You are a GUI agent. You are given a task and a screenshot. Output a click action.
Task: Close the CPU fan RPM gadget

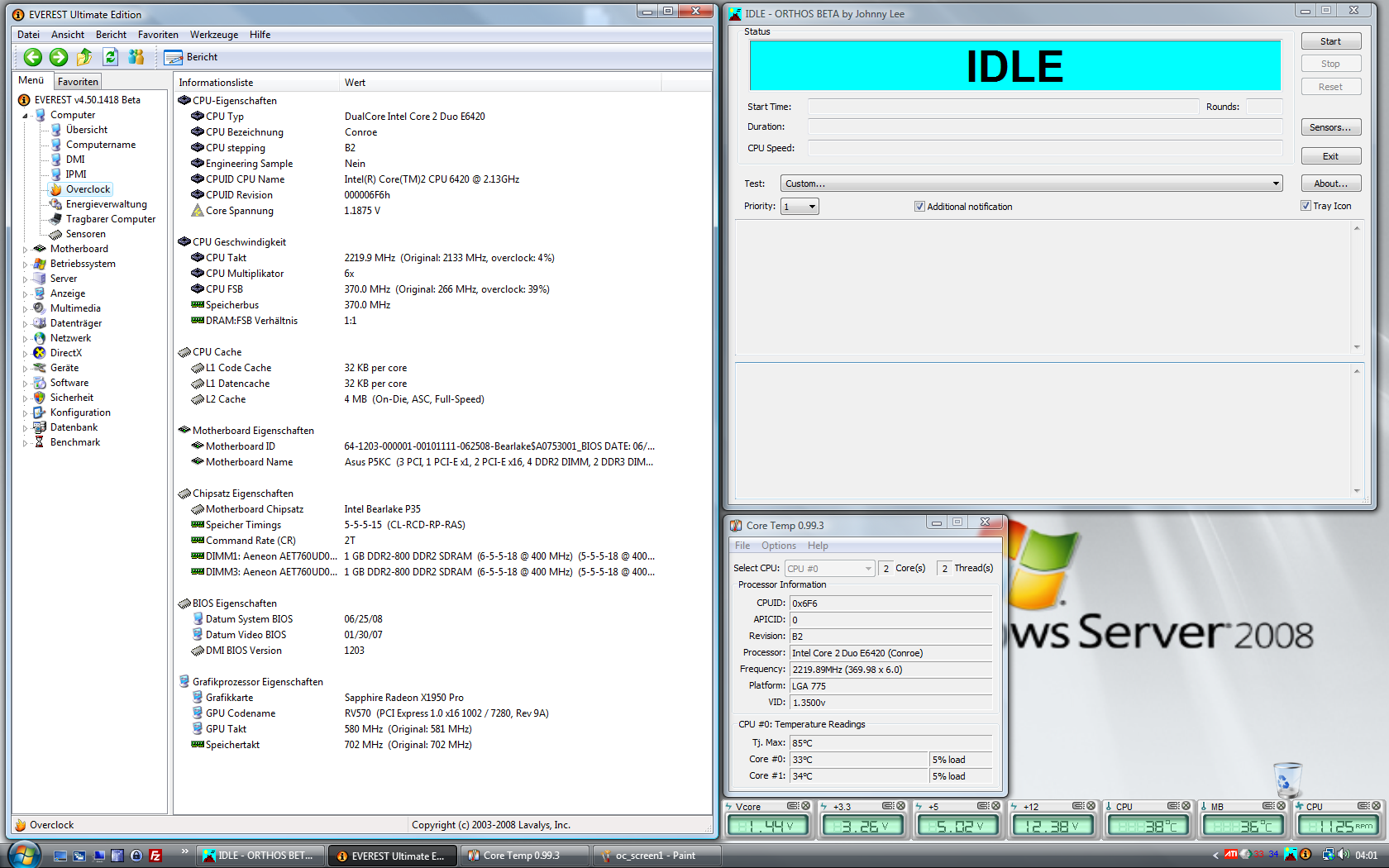click(x=1377, y=806)
